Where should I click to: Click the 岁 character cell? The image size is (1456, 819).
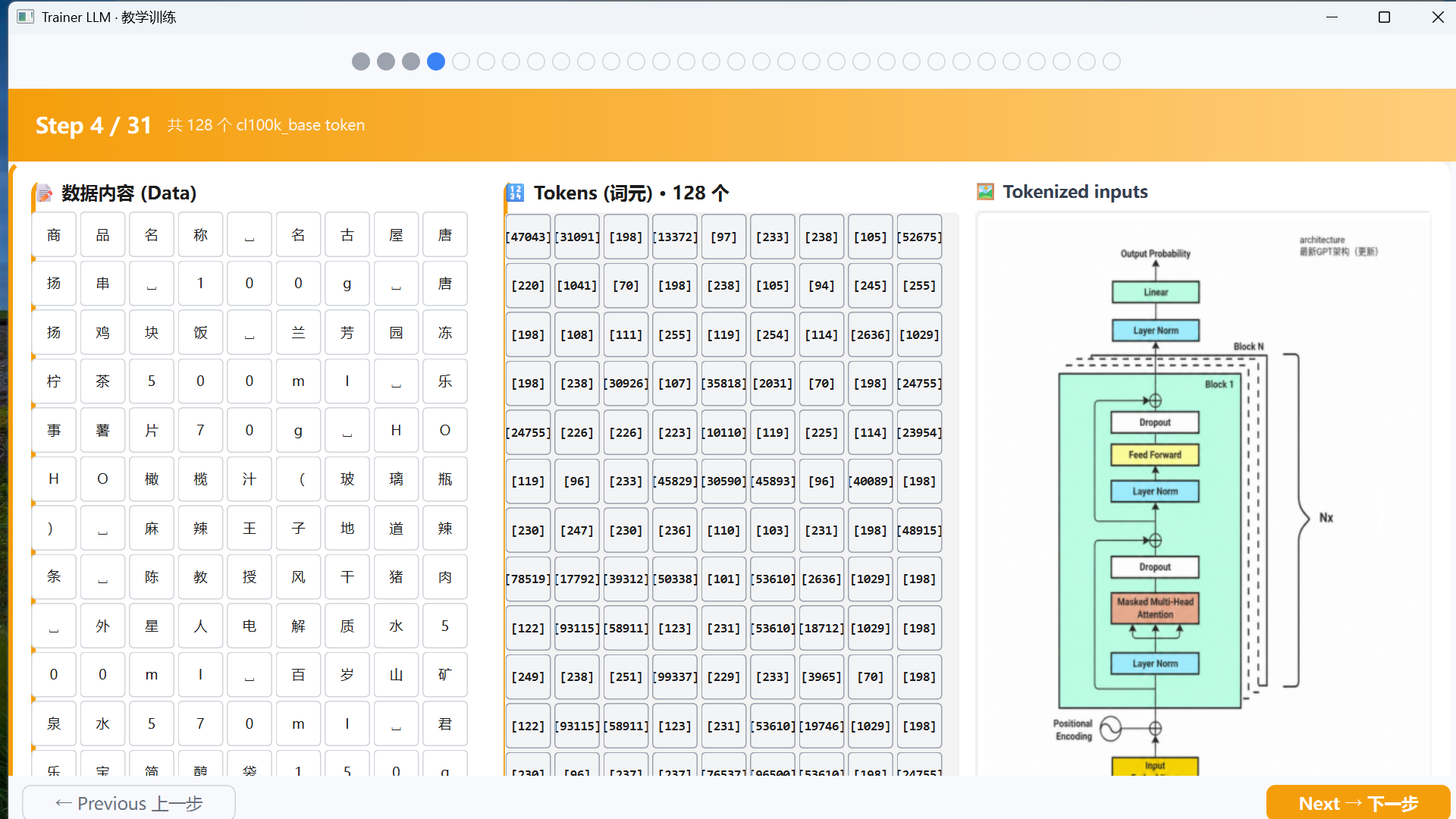[347, 675]
